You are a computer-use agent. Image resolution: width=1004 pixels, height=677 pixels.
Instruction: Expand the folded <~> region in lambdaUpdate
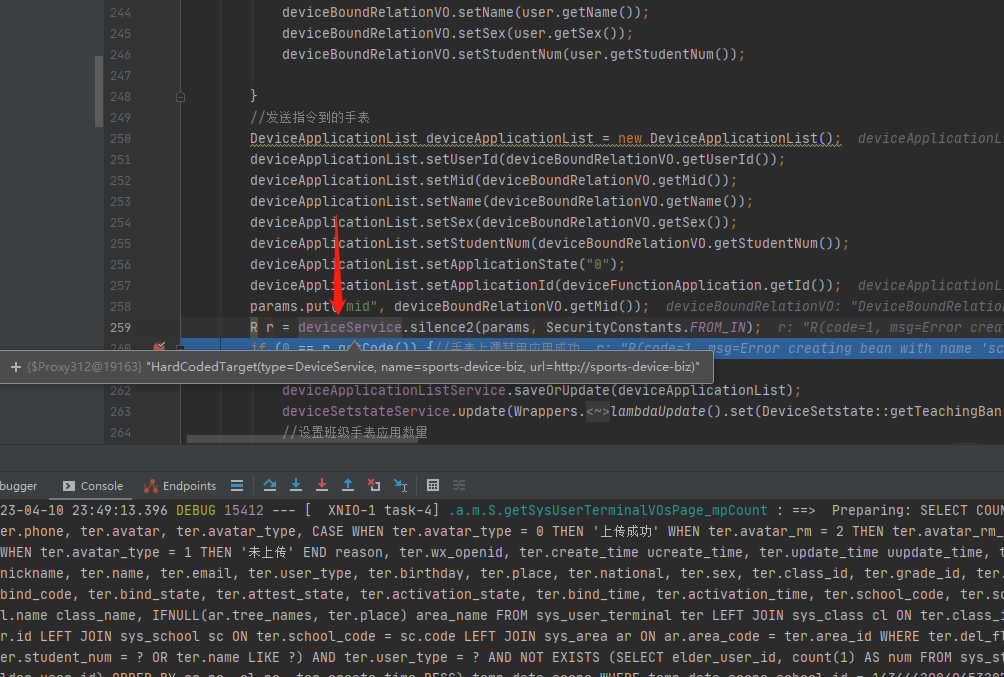tap(598, 411)
